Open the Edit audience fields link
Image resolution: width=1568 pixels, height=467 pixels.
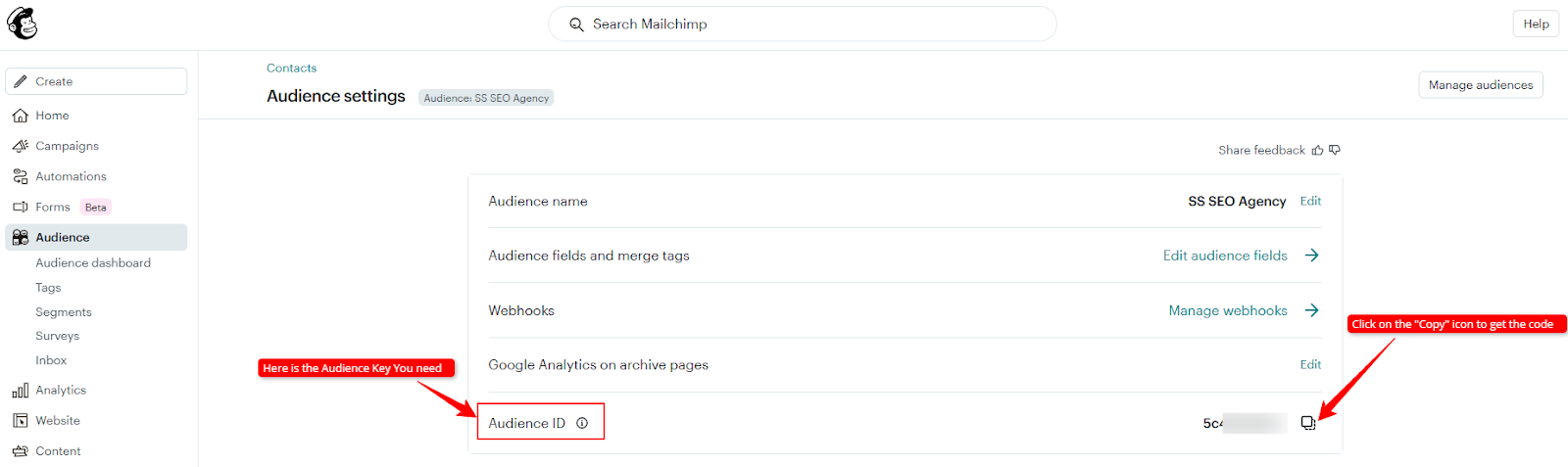pyautogui.click(x=1225, y=256)
